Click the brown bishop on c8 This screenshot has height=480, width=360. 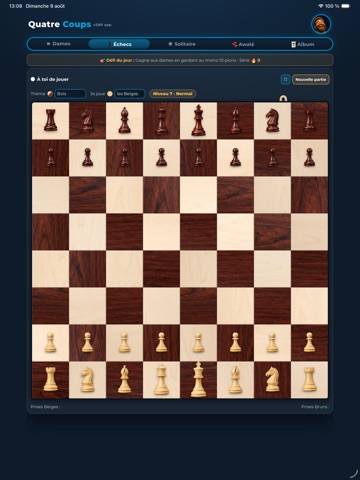pos(124,121)
